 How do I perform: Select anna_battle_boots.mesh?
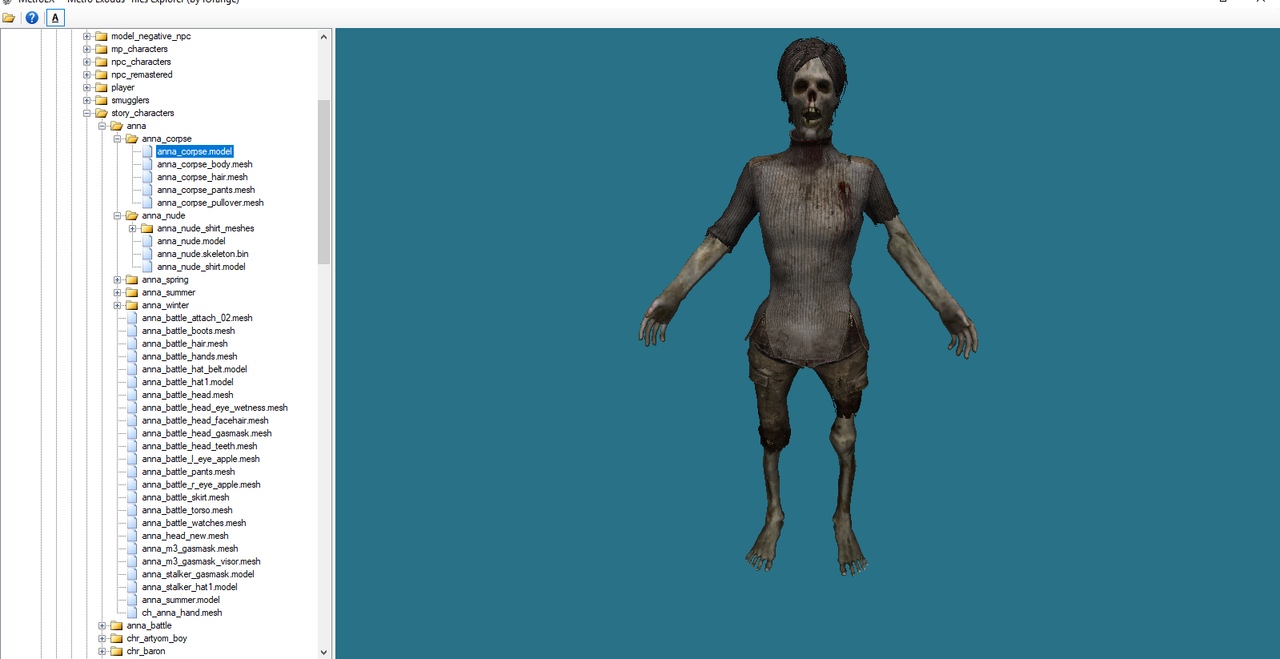coord(188,331)
